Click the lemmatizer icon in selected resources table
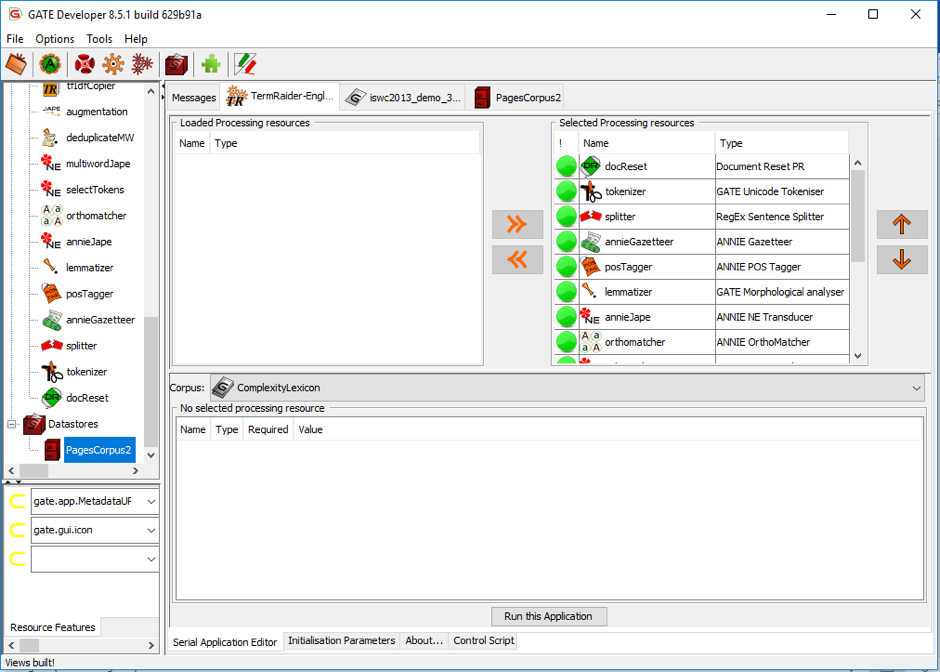The height and width of the screenshot is (672, 940). point(590,292)
